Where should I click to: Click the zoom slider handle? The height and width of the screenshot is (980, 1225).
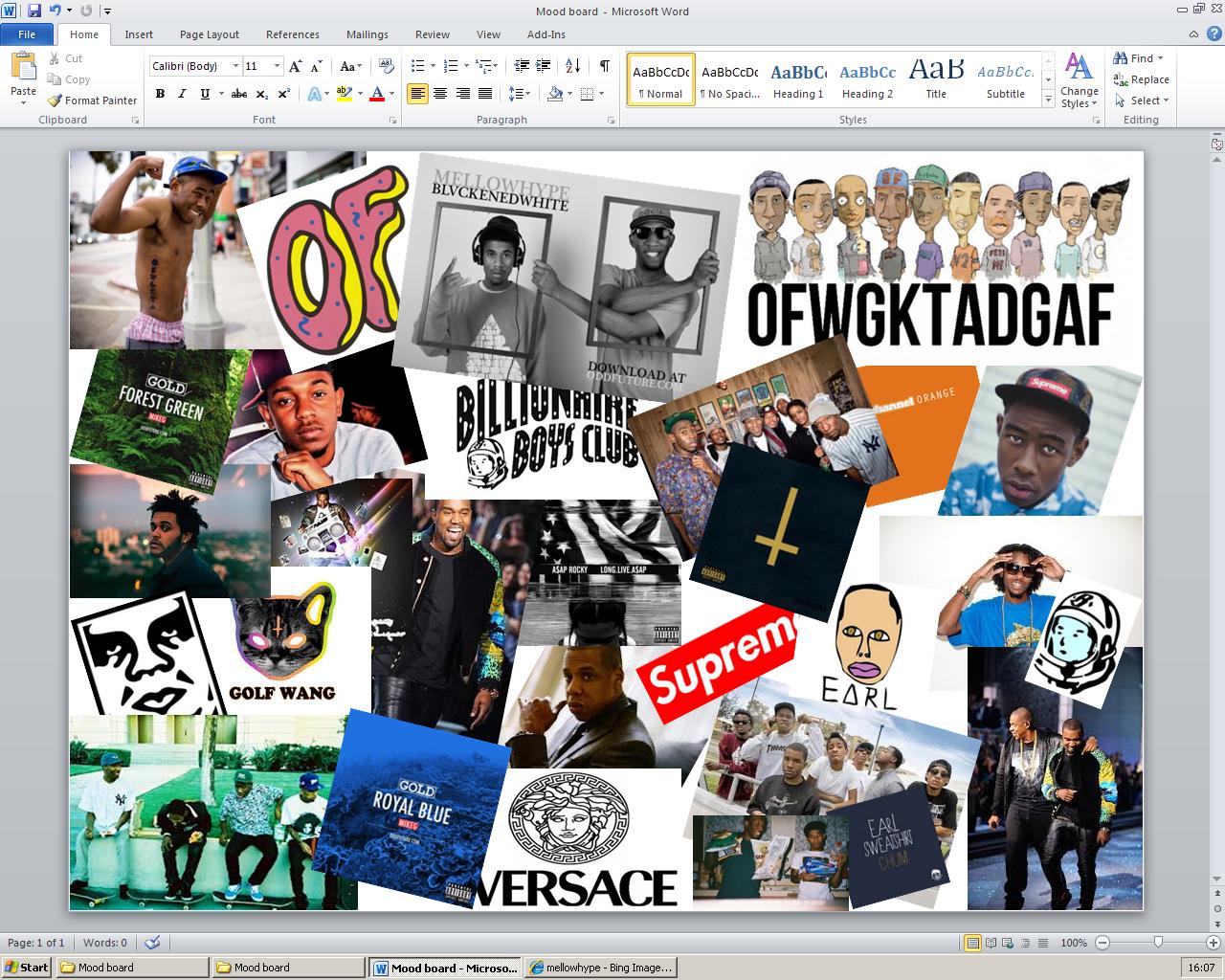pyautogui.click(x=1158, y=943)
